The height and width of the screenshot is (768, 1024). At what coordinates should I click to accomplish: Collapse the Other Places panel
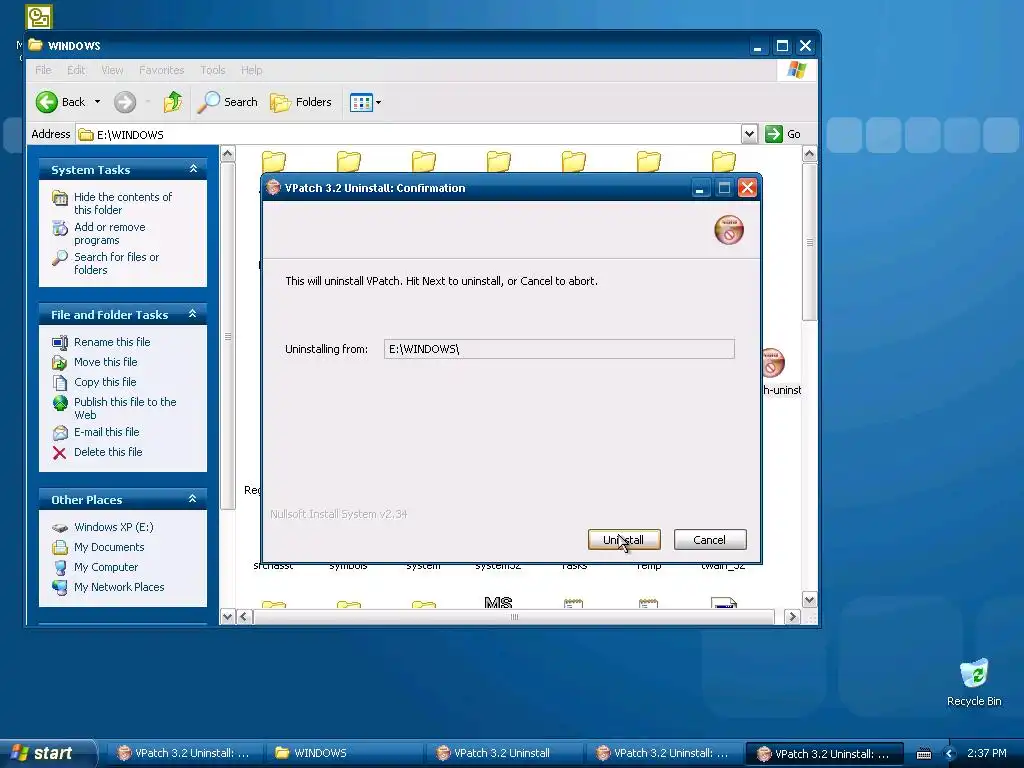[193, 499]
